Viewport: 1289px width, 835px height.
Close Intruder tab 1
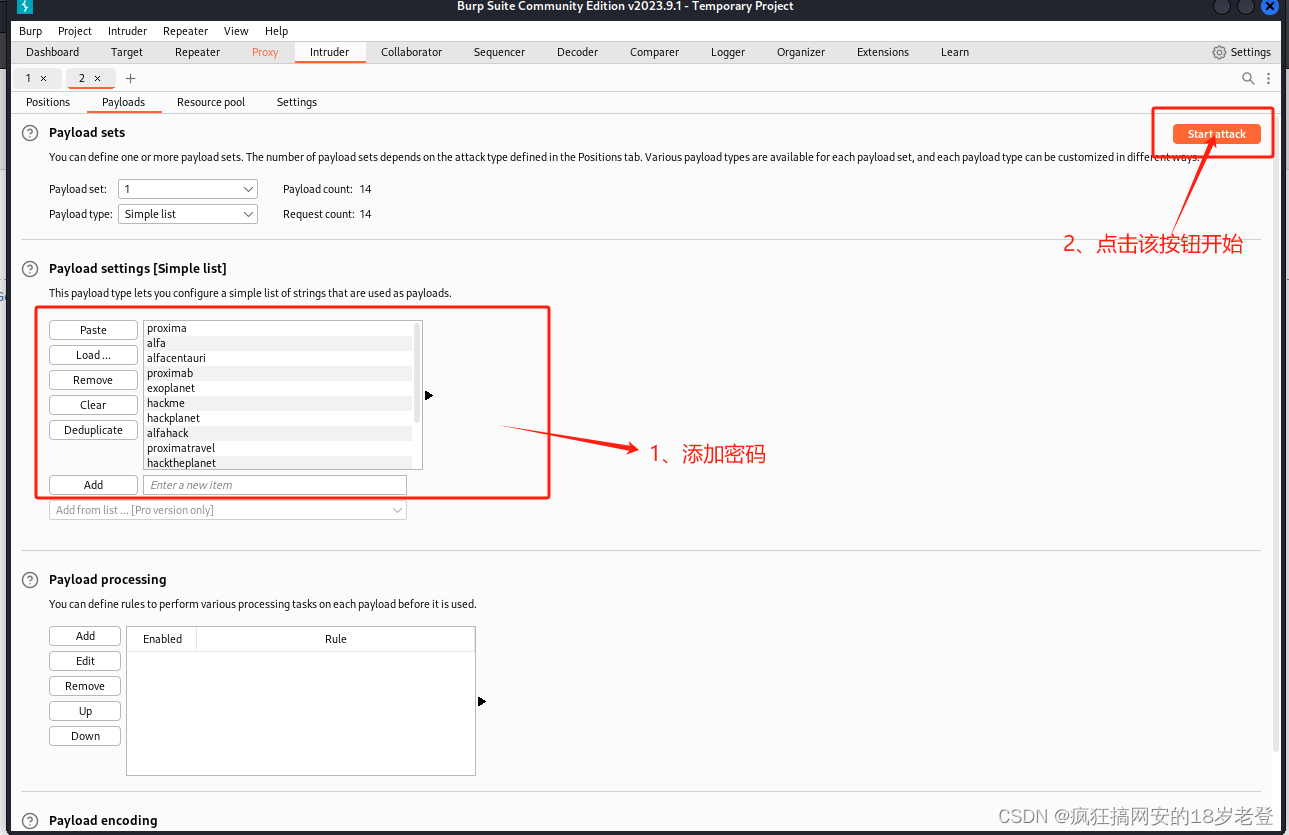[43, 78]
